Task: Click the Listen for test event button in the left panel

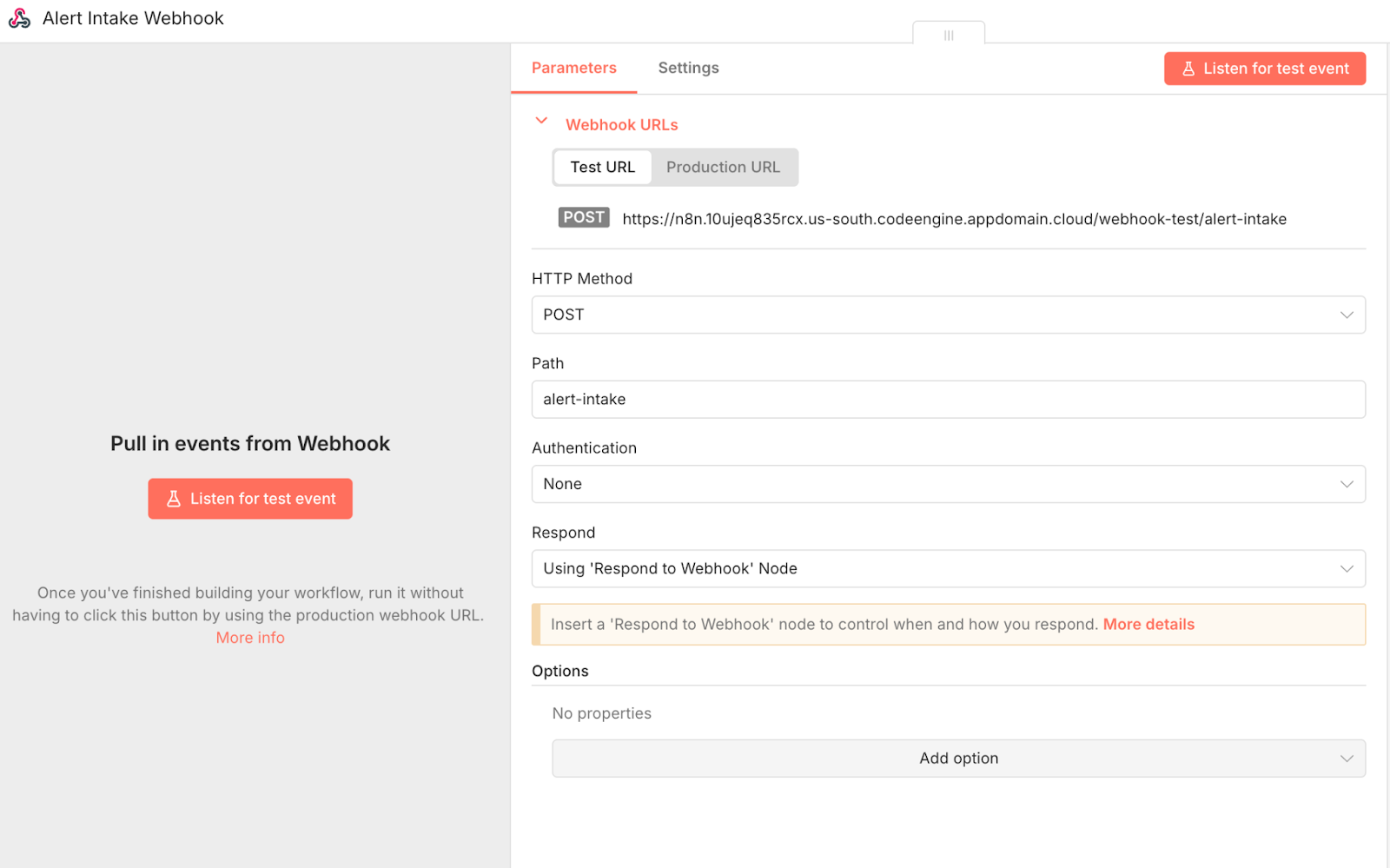Action: click(x=250, y=499)
